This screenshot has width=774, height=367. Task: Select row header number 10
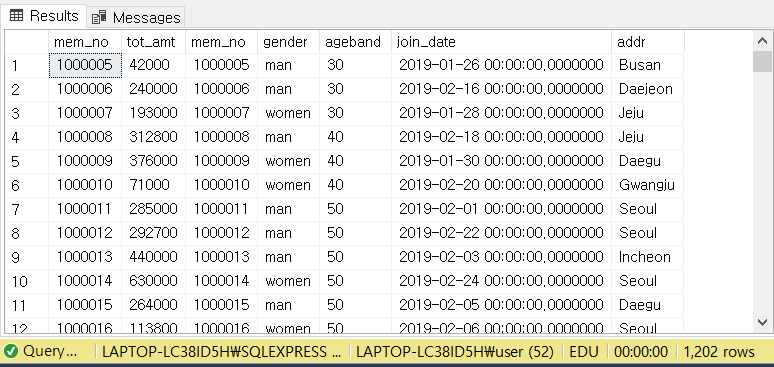(27, 282)
